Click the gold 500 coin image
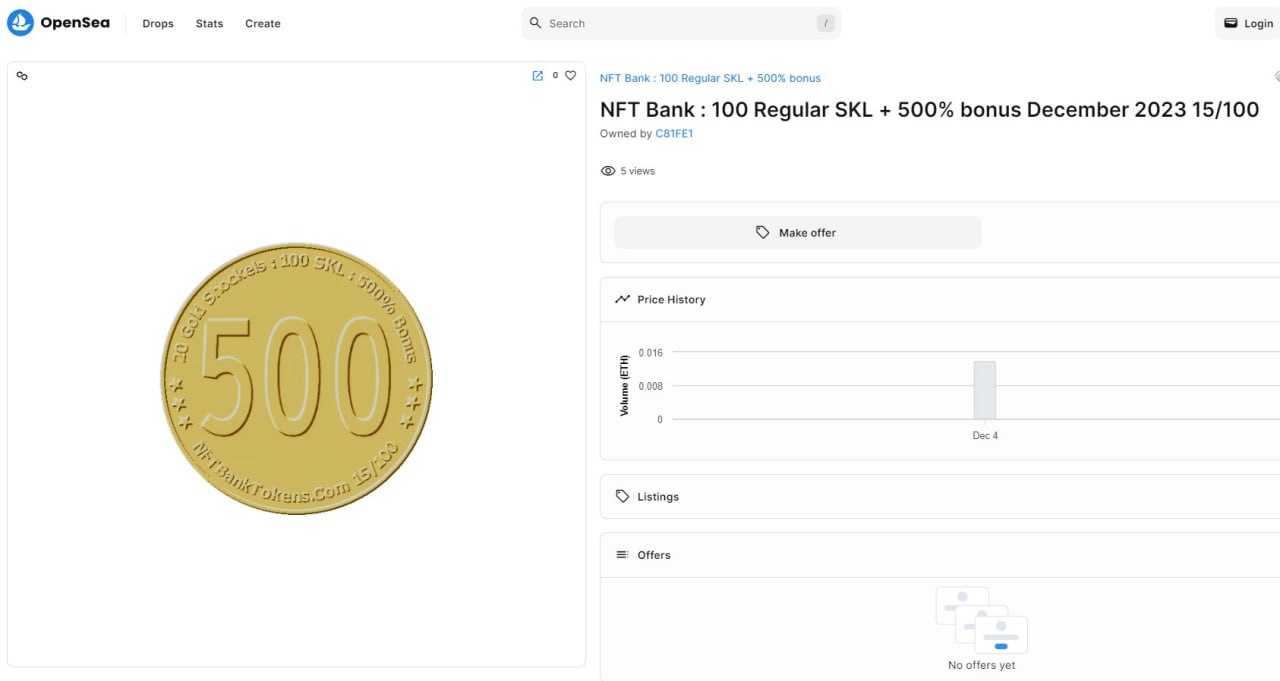 coord(297,378)
